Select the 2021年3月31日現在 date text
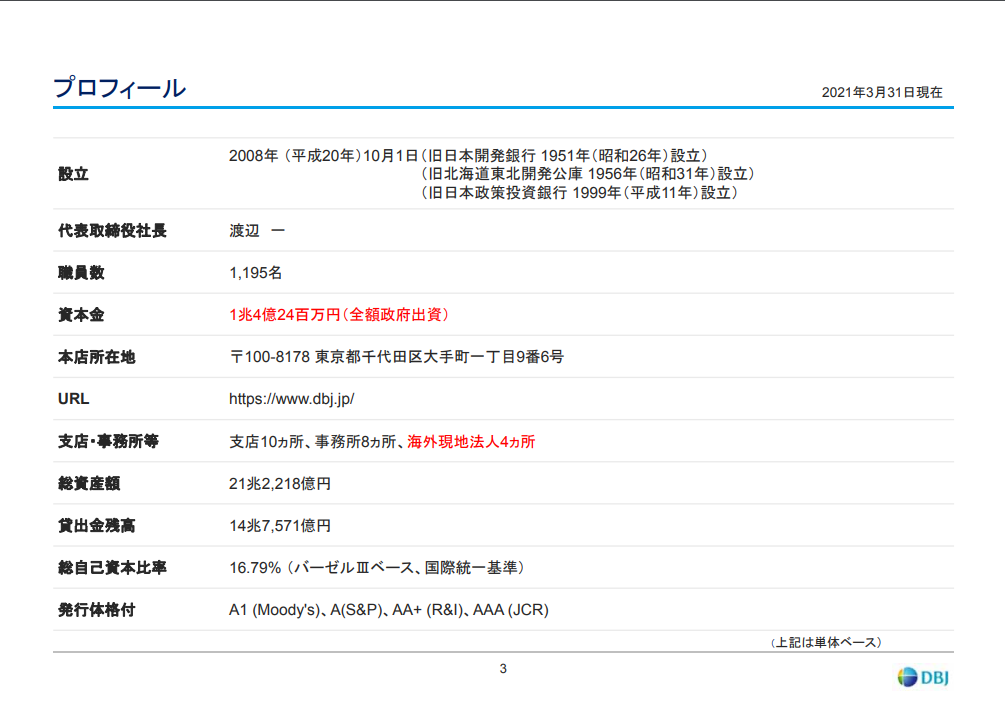 (x=881, y=92)
